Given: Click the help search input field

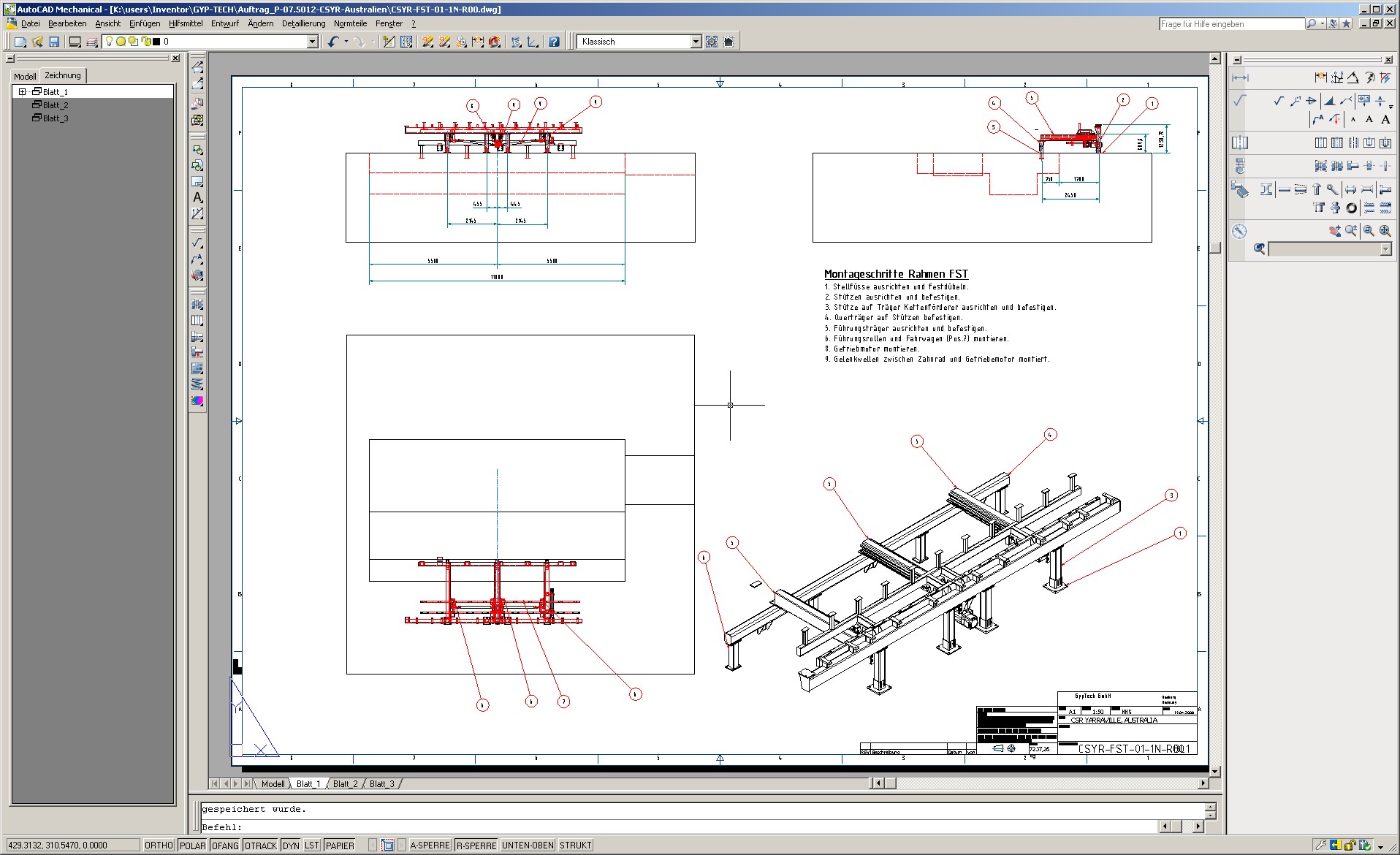Looking at the screenshot, I should tap(1231, 23).
